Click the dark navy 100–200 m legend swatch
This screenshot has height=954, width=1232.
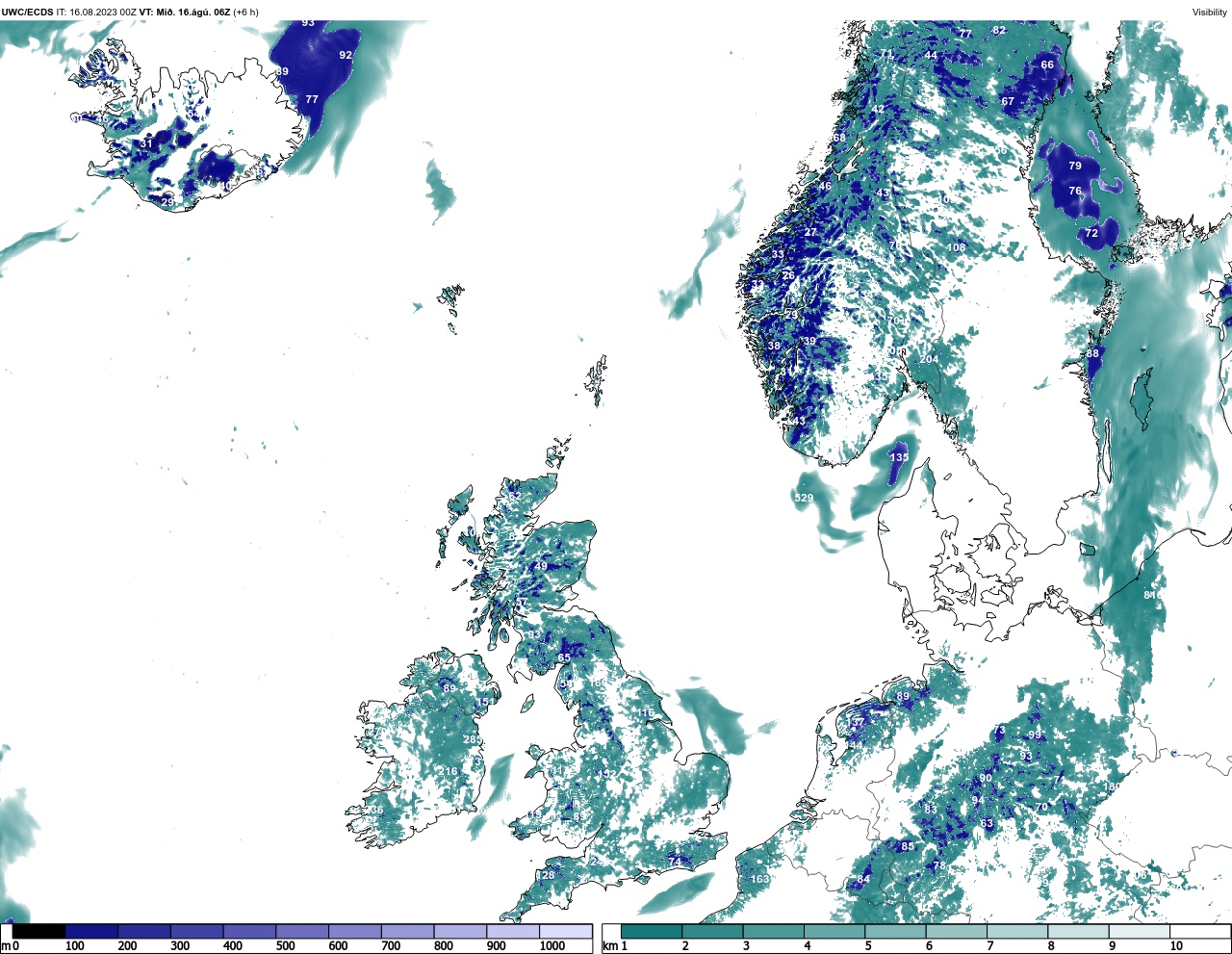pos(92,931)
